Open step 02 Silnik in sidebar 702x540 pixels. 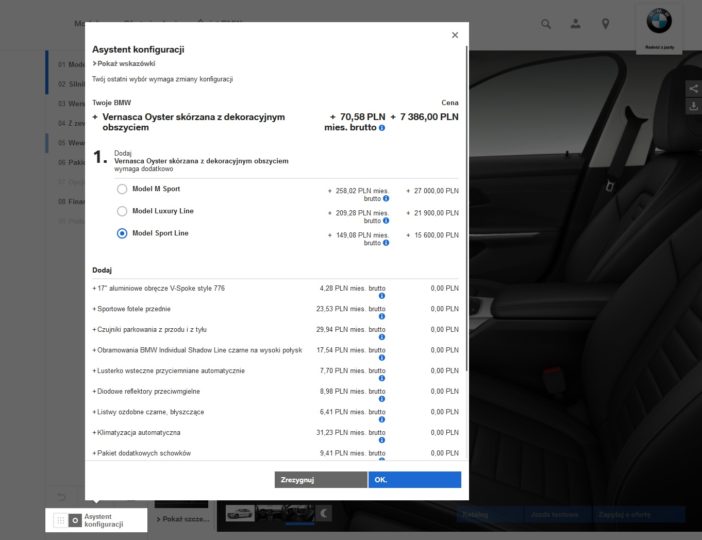coord(71,84)
